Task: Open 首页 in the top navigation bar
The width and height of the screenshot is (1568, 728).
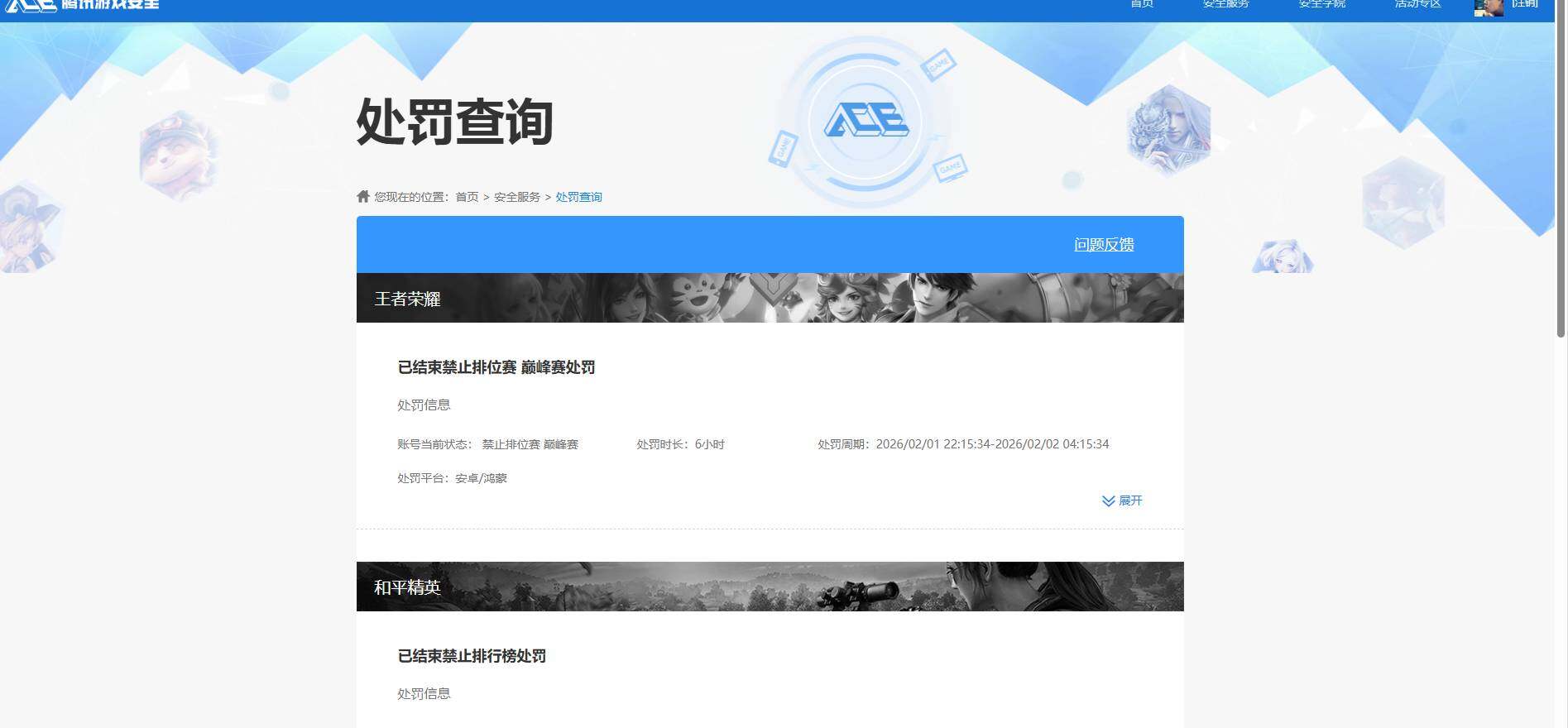Action: point(1142,4)
